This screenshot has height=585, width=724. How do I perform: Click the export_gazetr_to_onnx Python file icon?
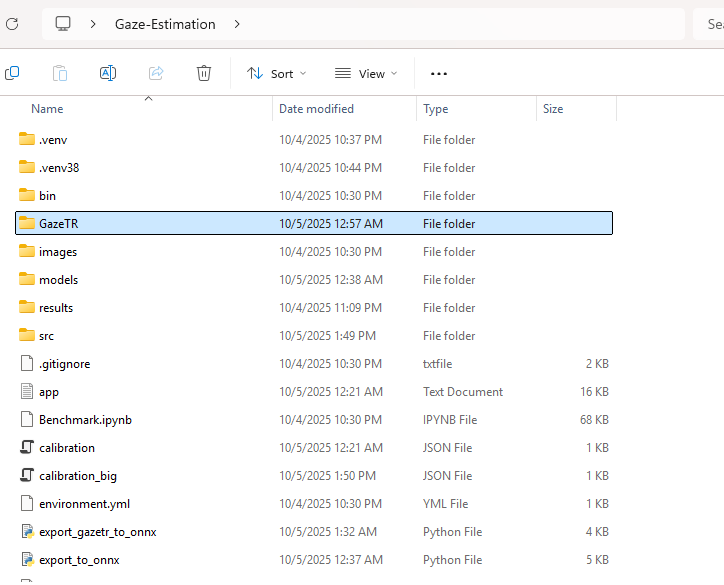pos(27,531)
